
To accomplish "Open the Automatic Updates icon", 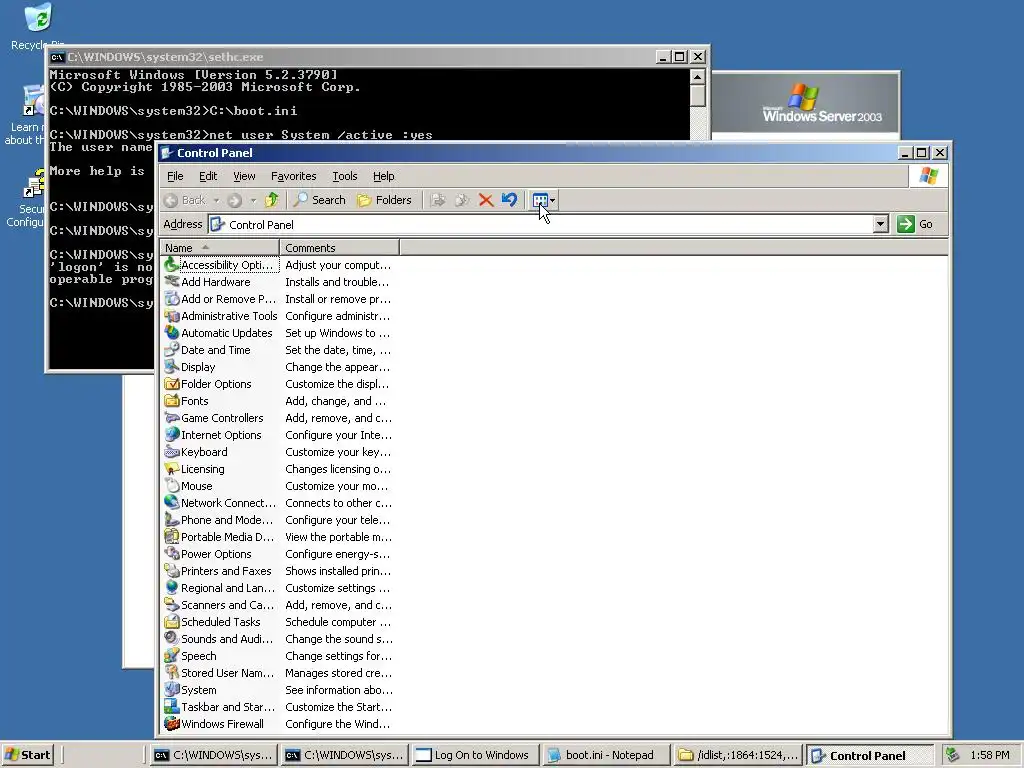I will point(172,332).
